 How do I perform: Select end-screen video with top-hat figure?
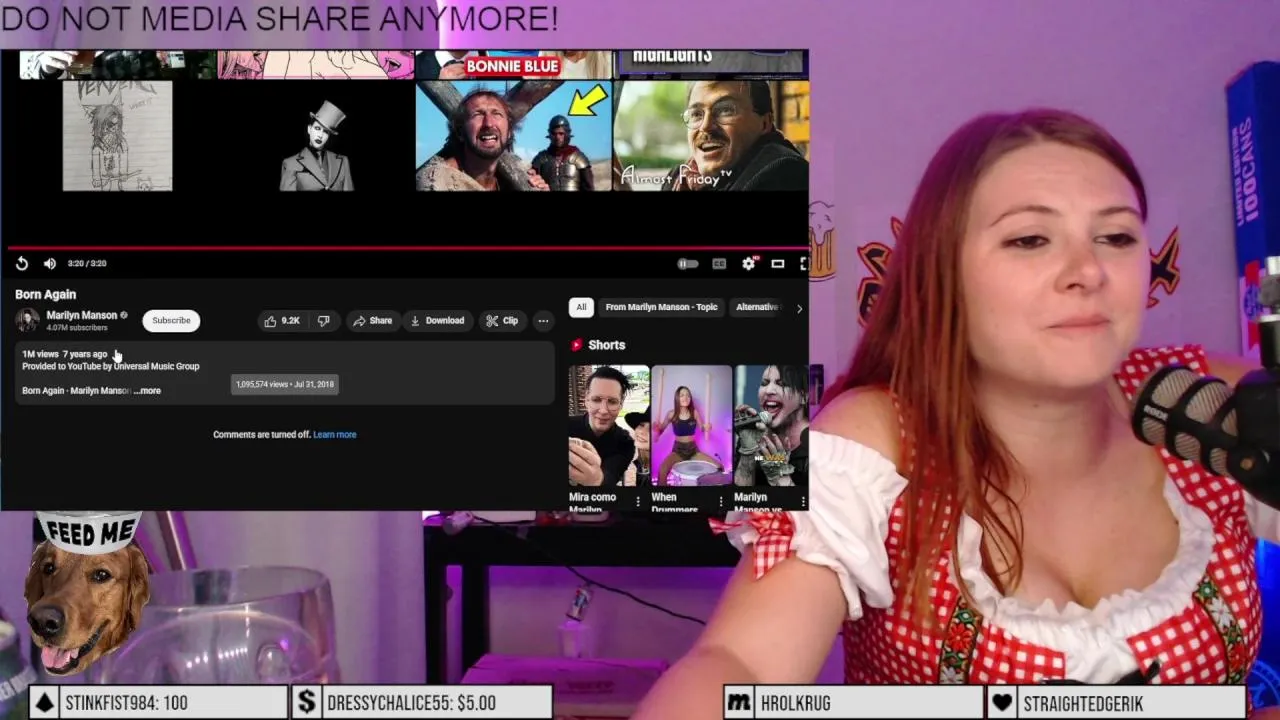[x=316, y=136]
